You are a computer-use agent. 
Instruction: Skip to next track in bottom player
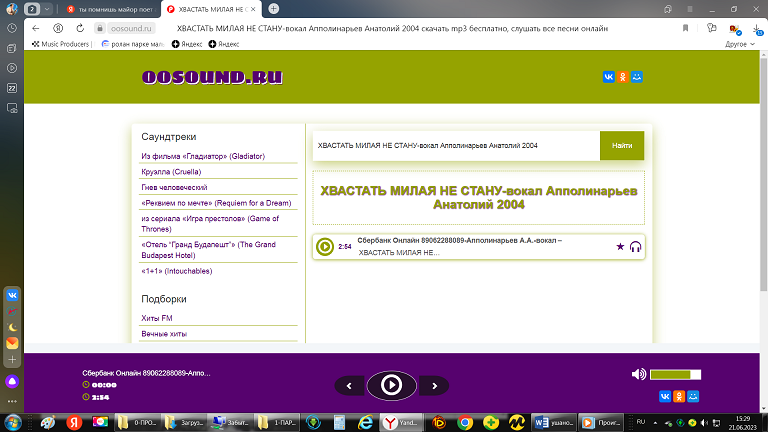434,386
